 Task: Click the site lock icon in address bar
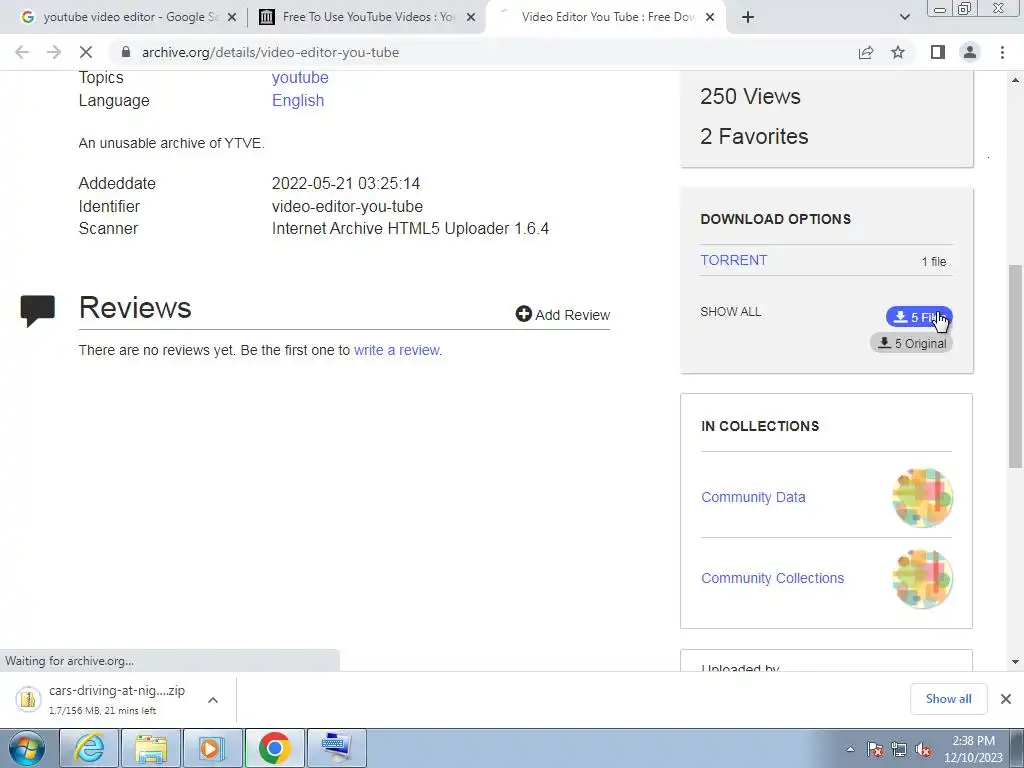[x=126, y=52]
